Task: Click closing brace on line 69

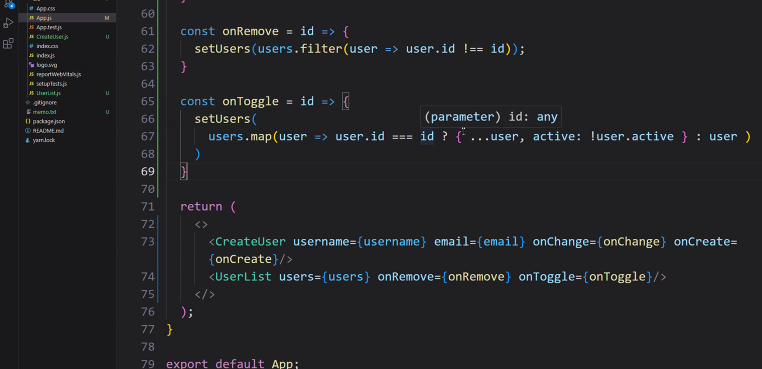Action: click(x=184, y=171)
